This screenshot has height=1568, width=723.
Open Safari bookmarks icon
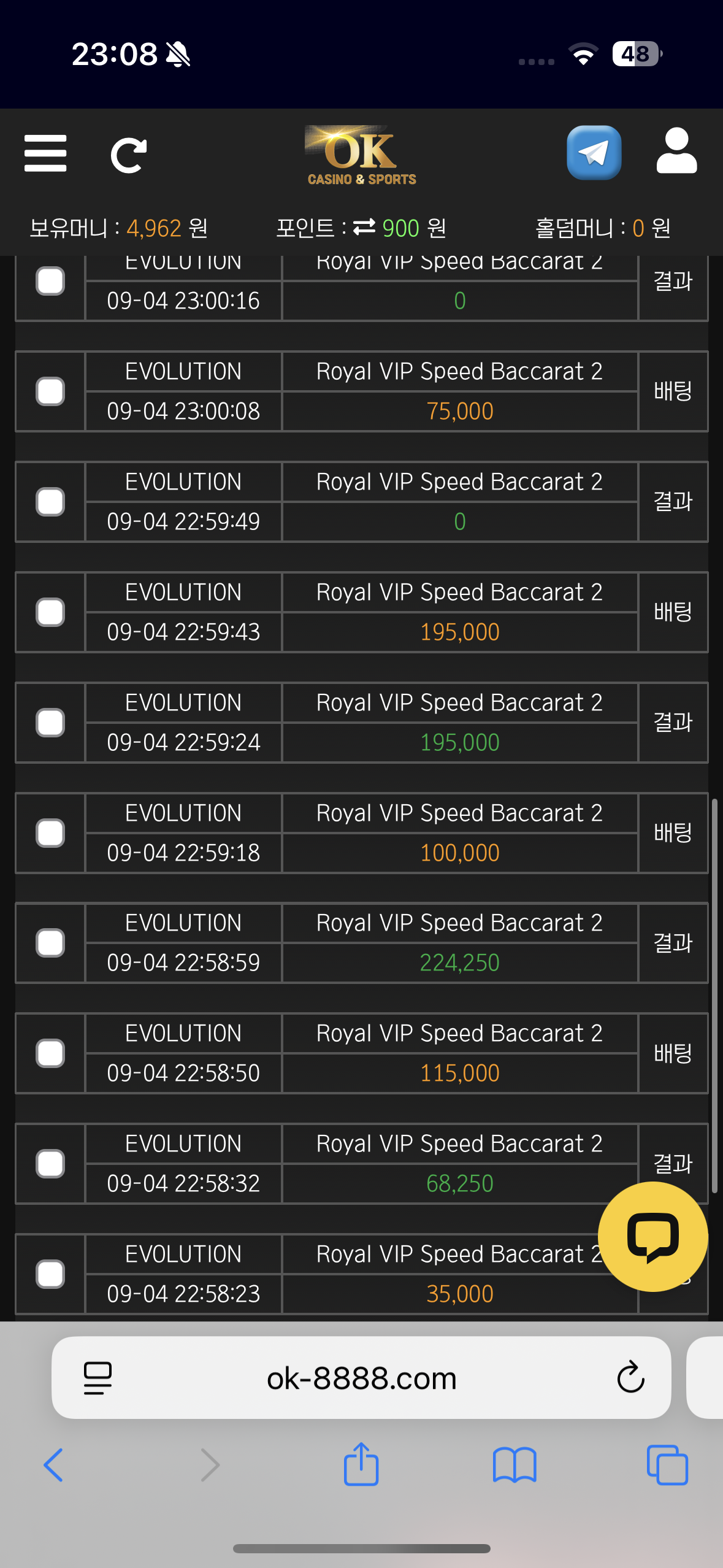click(515, 1465)
